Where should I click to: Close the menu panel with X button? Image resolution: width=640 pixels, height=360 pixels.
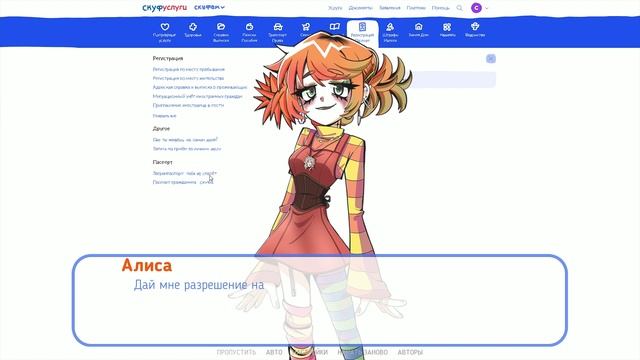491,59
